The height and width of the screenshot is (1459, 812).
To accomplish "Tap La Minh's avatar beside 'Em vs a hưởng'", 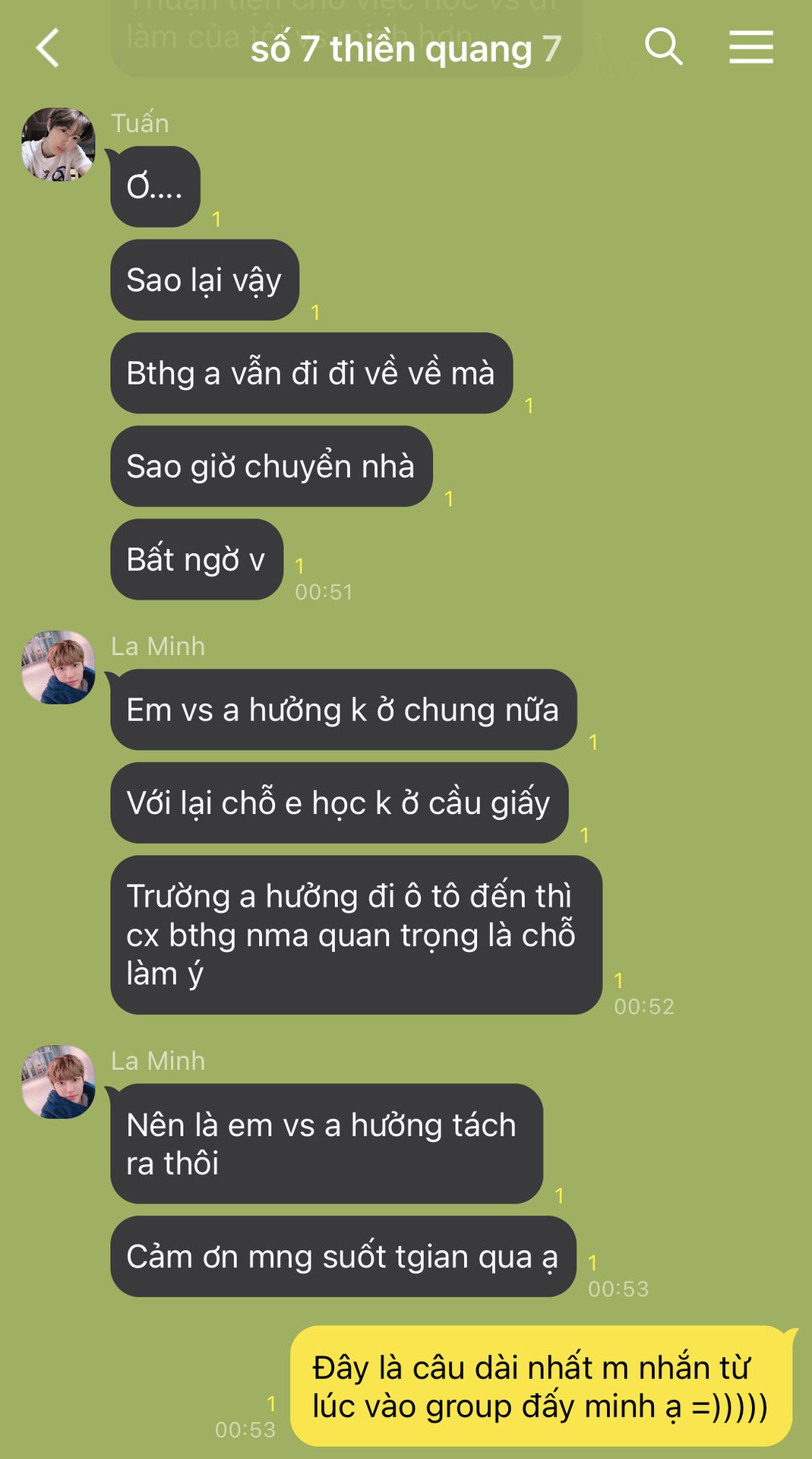I will tap(58, 667).
